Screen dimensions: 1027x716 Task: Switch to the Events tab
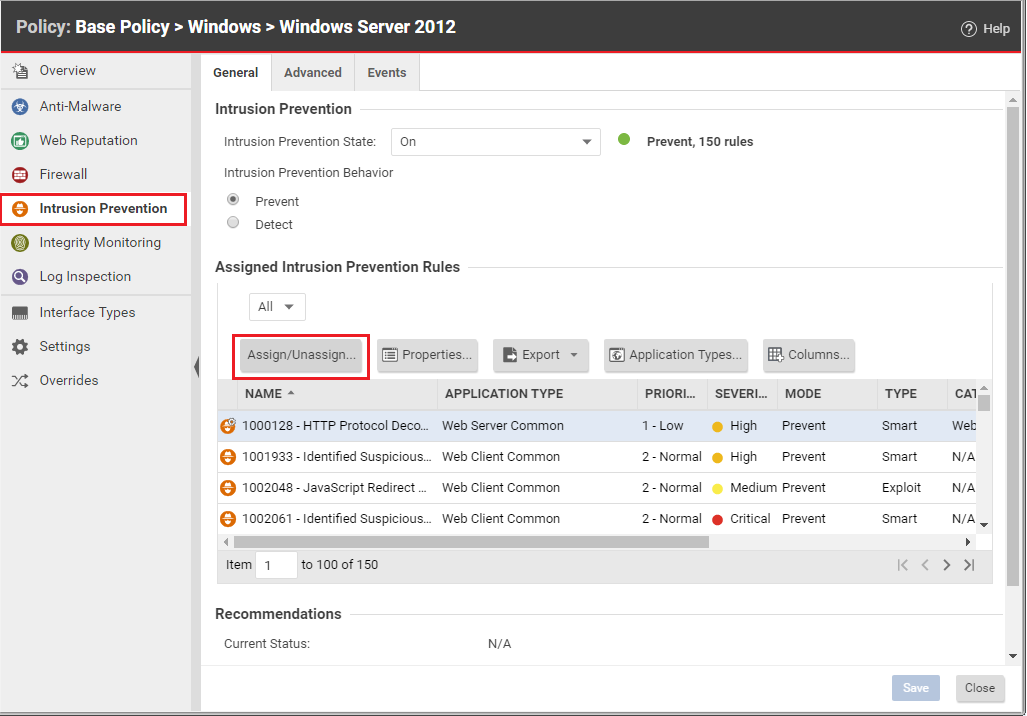coord(386,73)
